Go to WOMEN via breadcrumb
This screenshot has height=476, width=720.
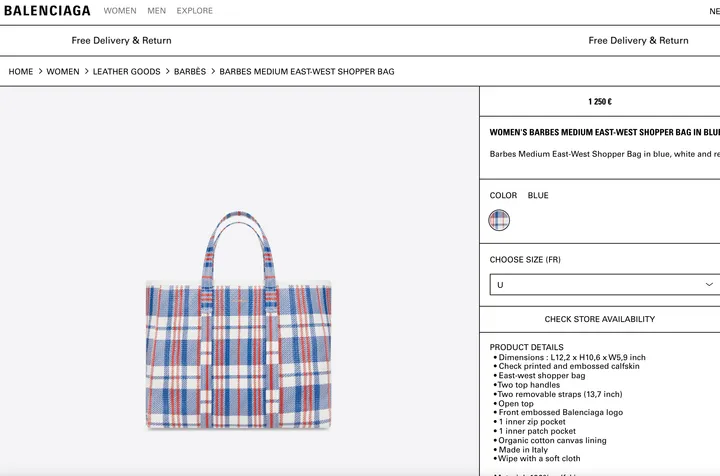tap(63, 72)
